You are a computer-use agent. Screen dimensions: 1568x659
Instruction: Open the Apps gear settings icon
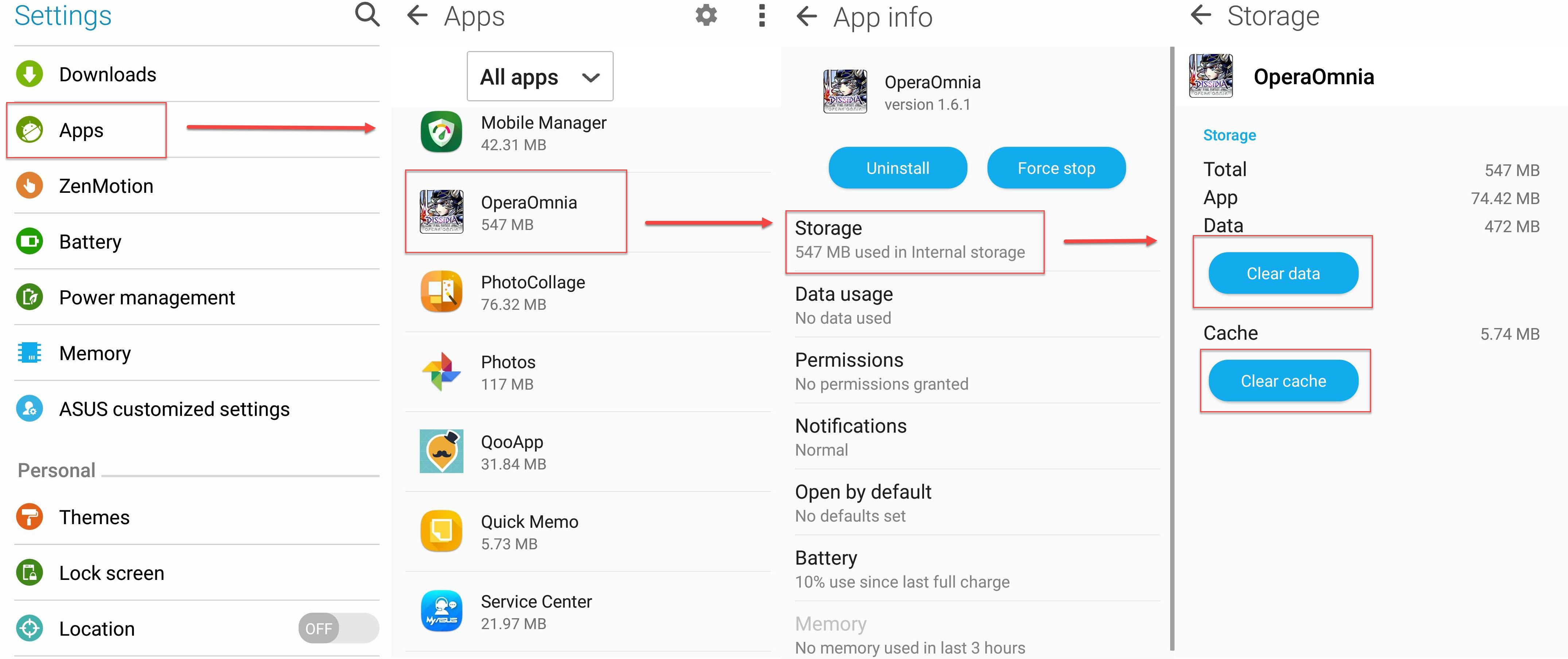[x=706, y=15]
